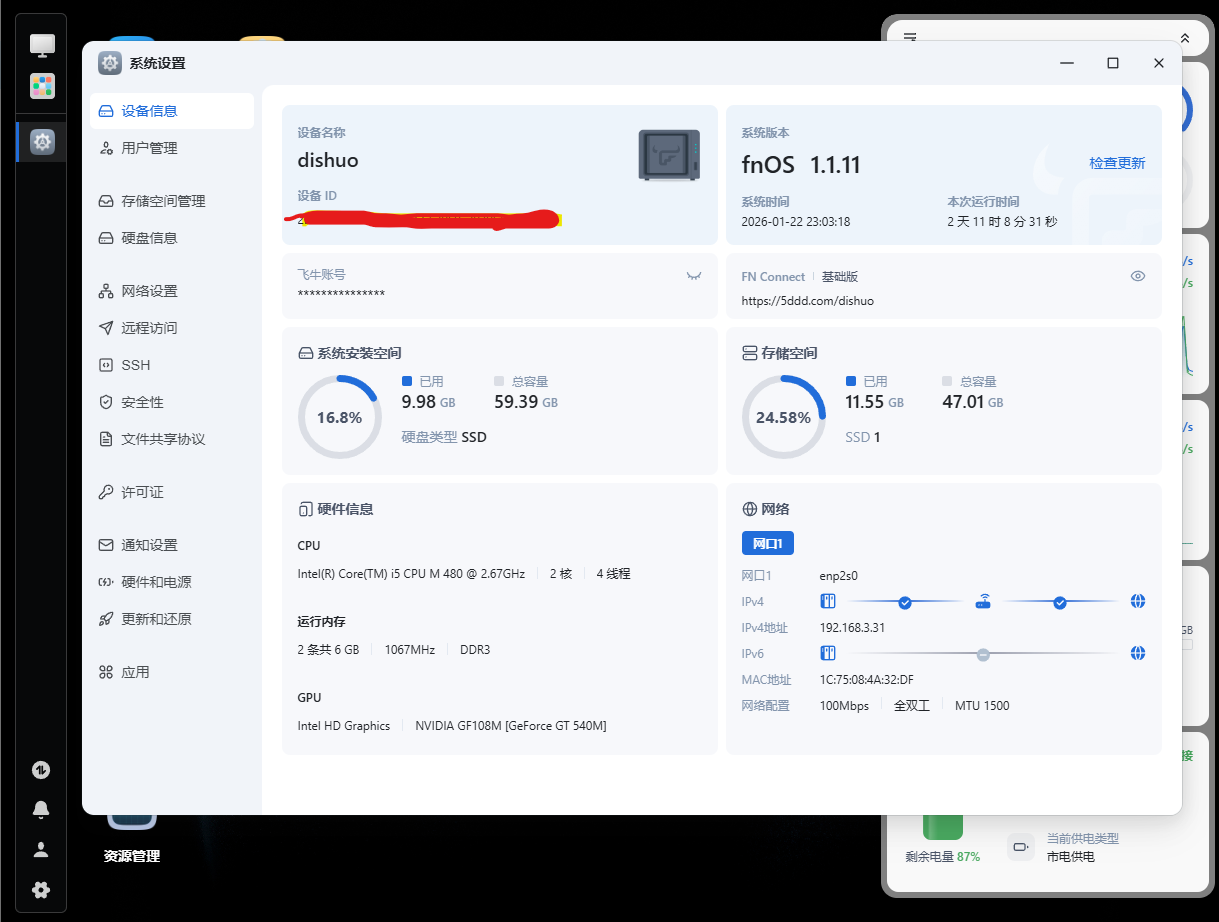Open 远程访问 in the sidebar
The width and height of the screenshot is (1219, 922).
[x=172, y=328]
